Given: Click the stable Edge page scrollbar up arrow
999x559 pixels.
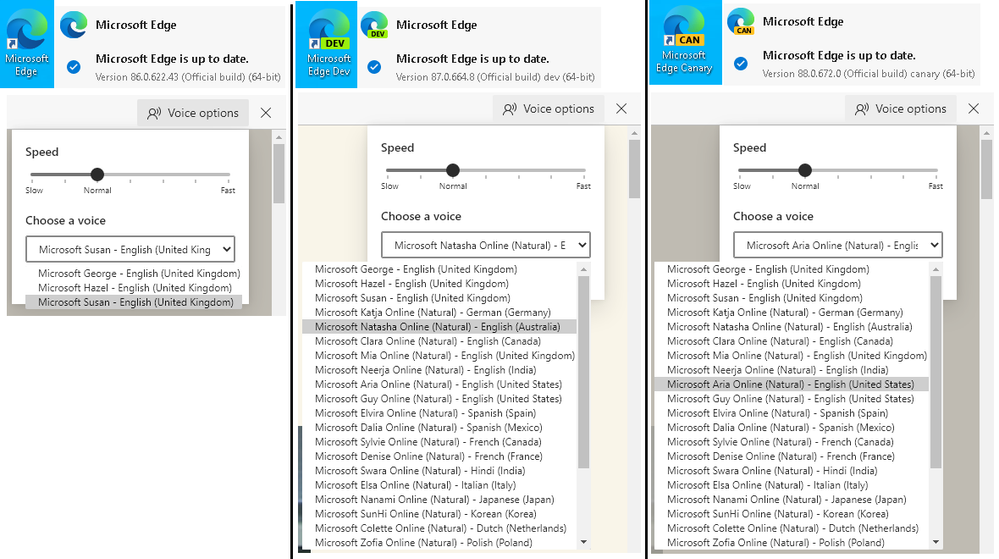Looking at the screenshot, I should coord(279,136).
